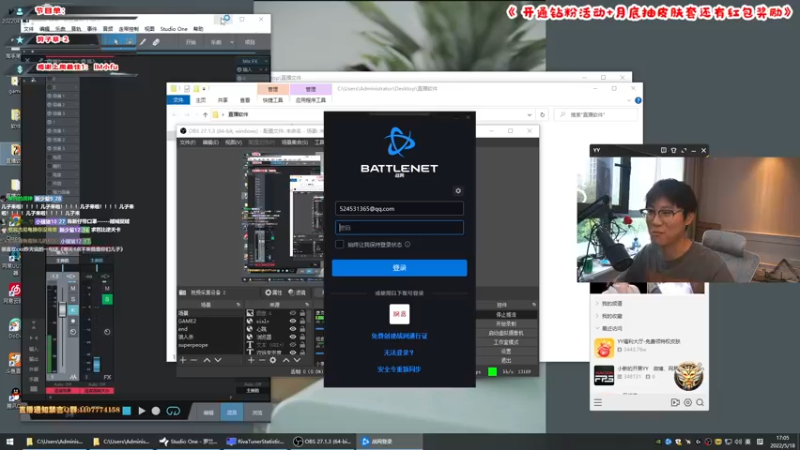
Task: Click File Explorer search box
Action: tap(596, 115)
